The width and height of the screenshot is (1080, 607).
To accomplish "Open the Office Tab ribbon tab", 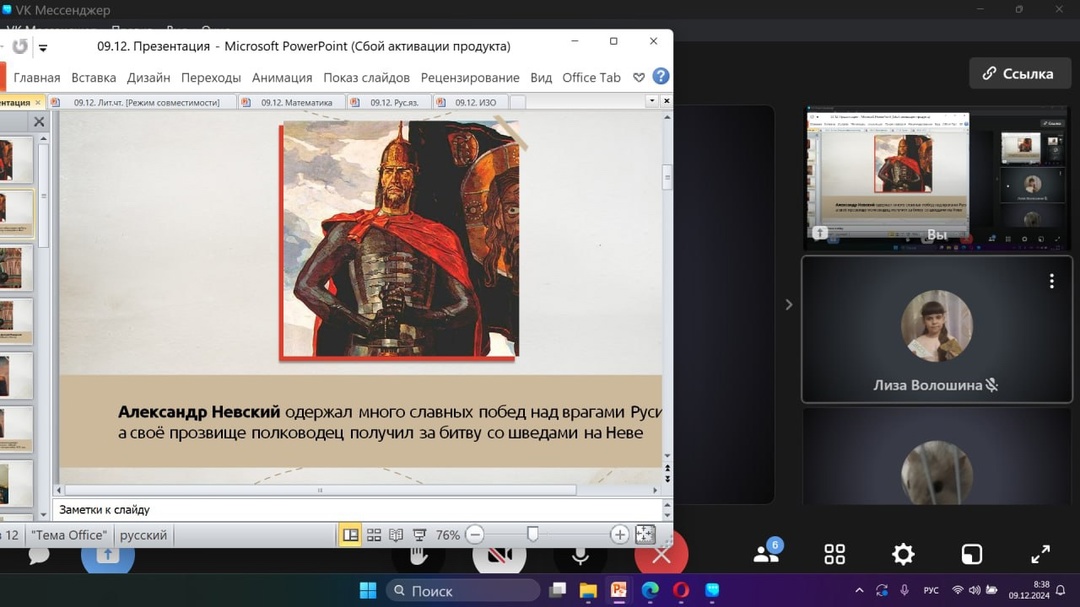I will (591, 78).
